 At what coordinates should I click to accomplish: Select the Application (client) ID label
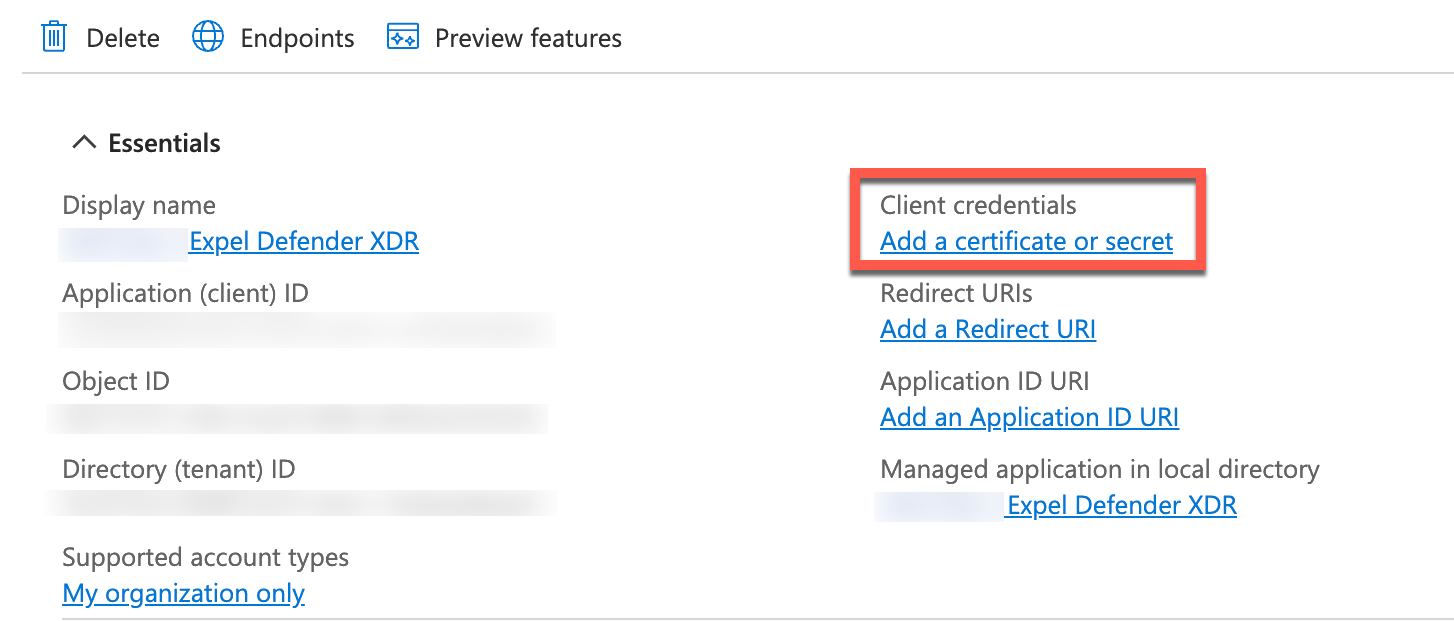coord(186,294)
